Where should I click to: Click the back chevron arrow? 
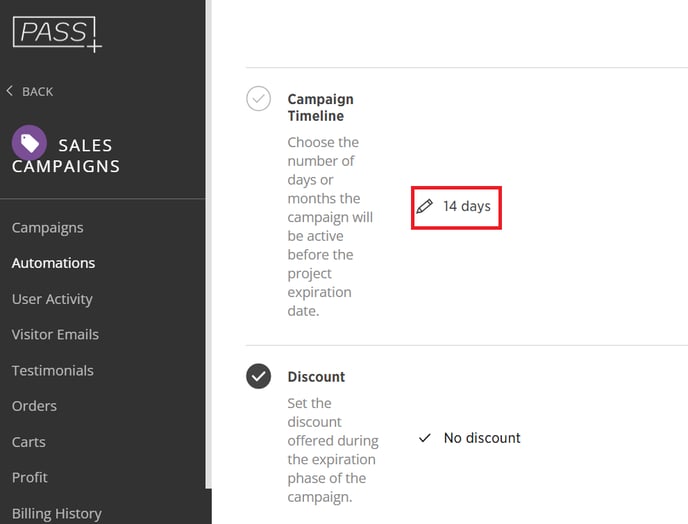point(10,91)
